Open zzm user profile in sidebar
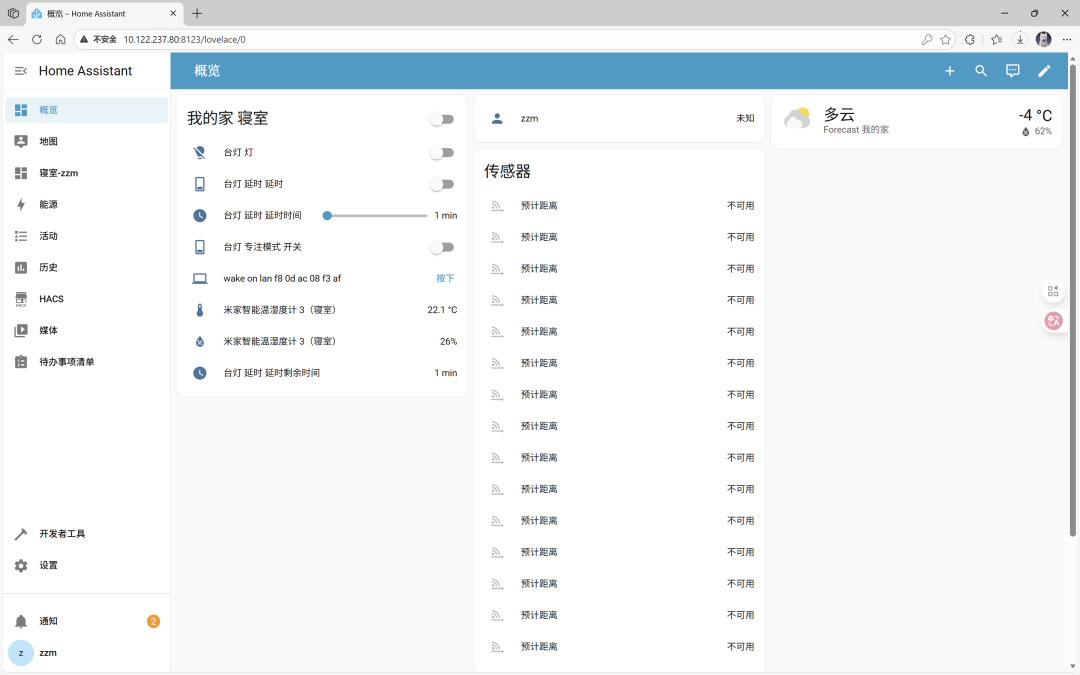 (86, 653)
